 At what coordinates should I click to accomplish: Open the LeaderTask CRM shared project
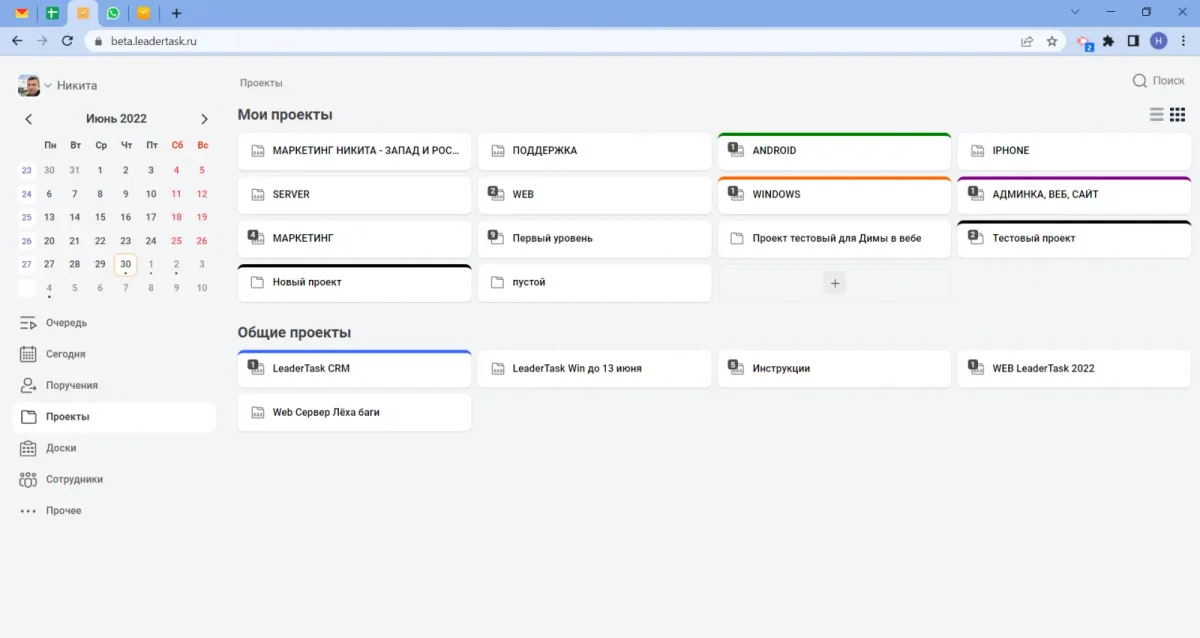(354, 368)
